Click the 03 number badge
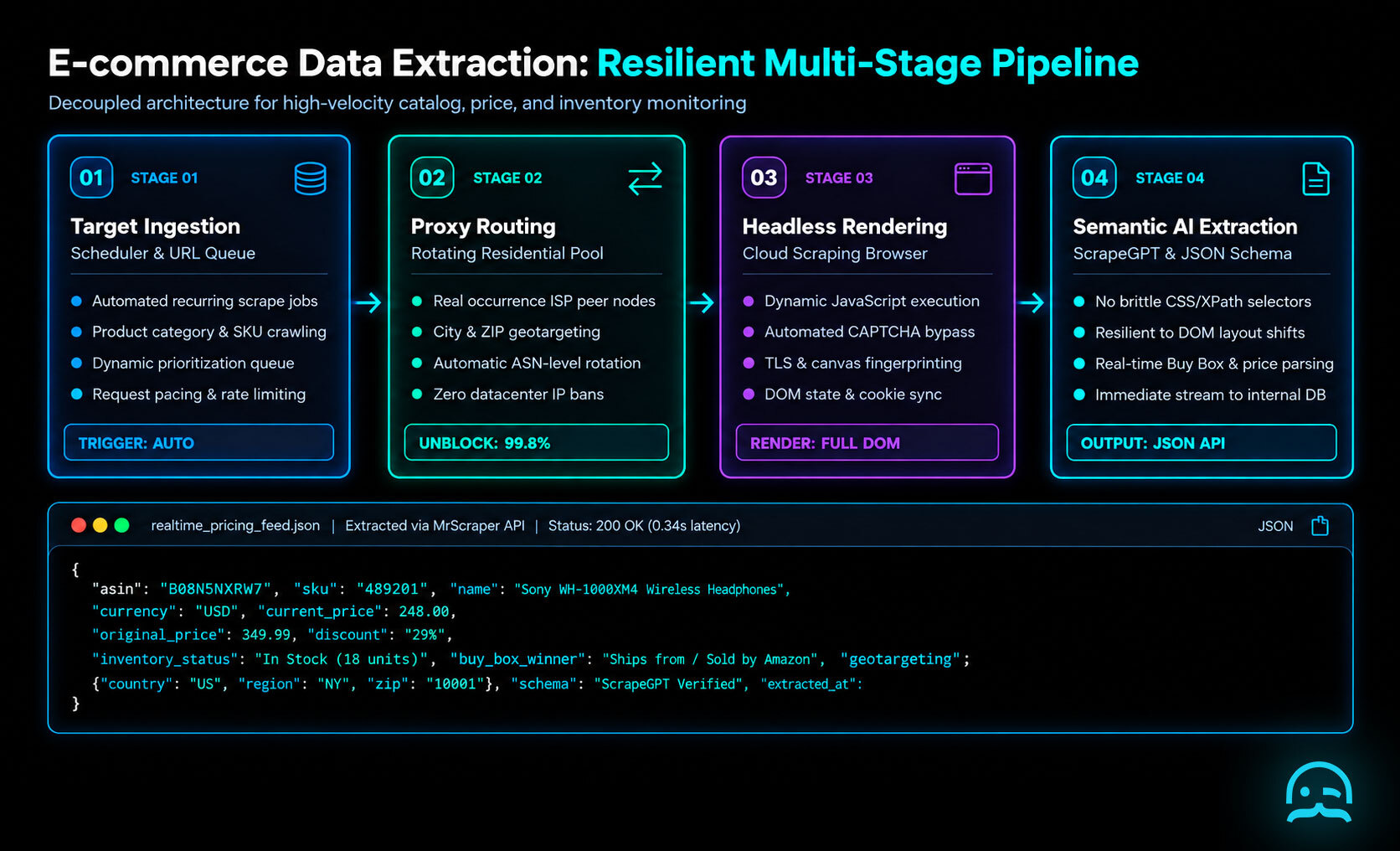 pyautogui.click(x=764, y=178)
